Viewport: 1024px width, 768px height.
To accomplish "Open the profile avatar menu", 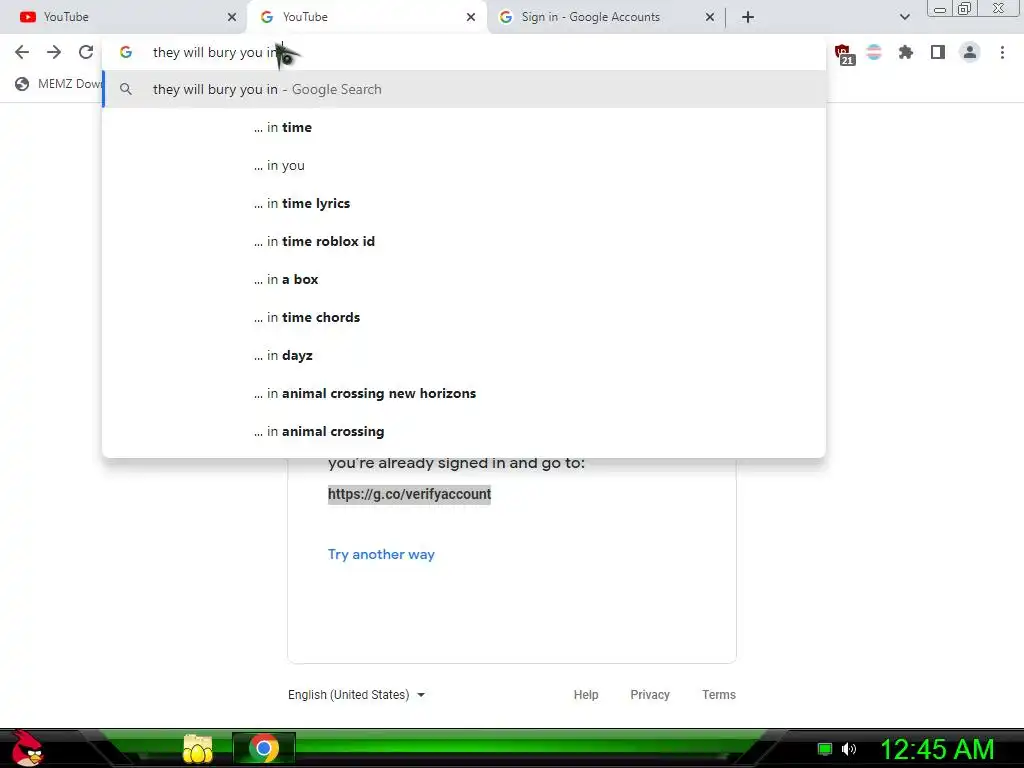I will pyautogui.click(x=970, y=52).
